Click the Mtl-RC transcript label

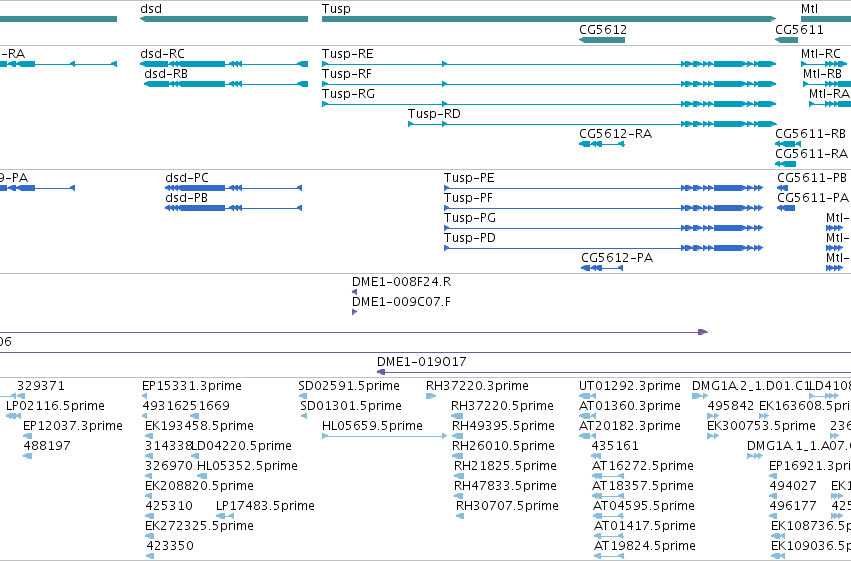point(821,54)
